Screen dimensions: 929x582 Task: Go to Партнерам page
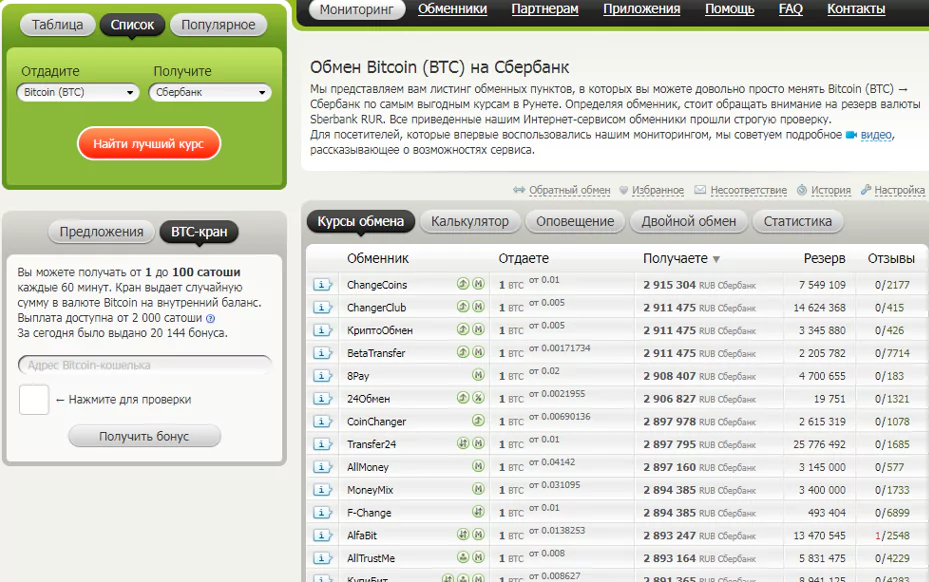(545, 9)
